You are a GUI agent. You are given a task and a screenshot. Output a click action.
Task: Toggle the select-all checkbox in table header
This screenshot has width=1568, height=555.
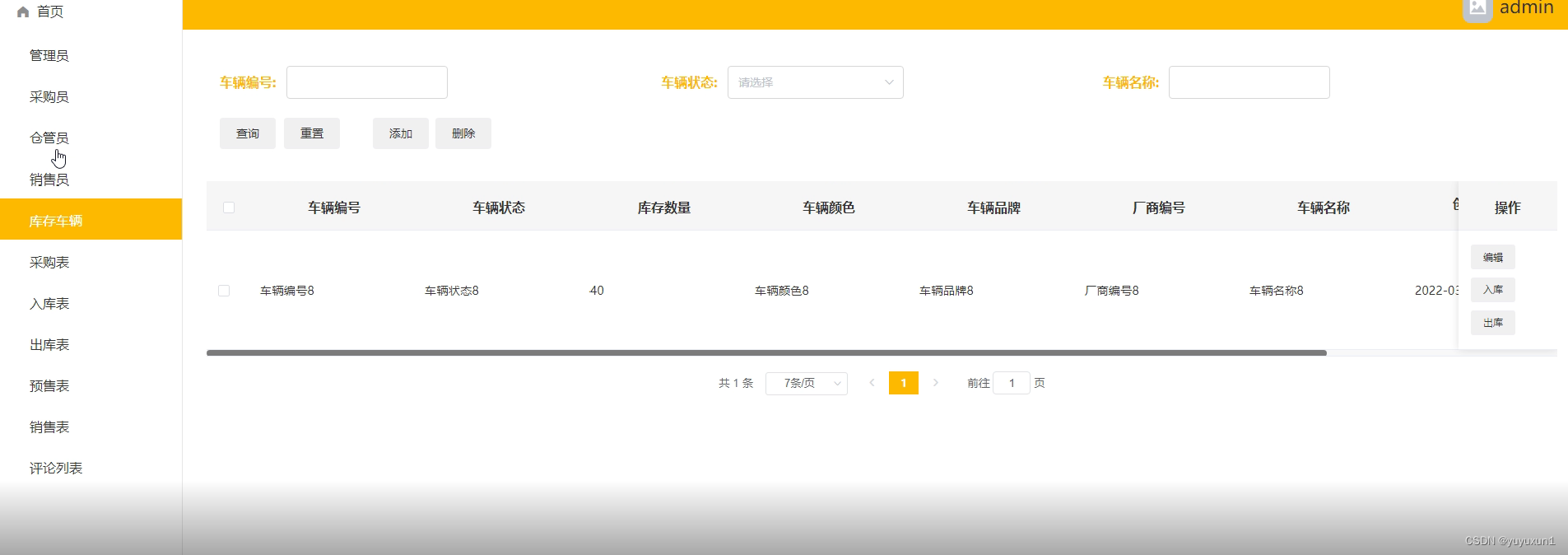pyautogui.click(x=229, y=208)
